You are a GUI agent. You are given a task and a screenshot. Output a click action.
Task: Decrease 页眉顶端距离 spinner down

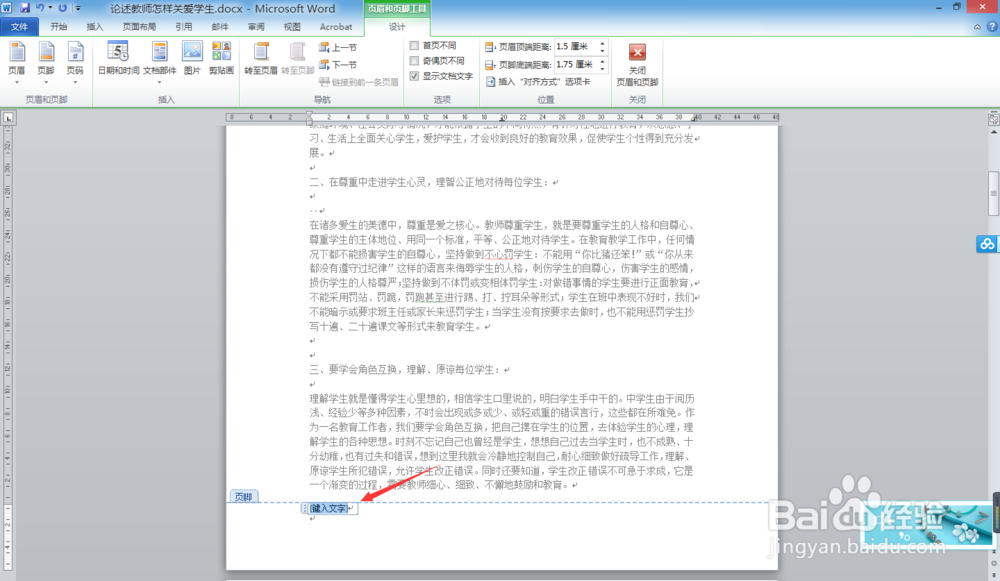coord(603,50)
